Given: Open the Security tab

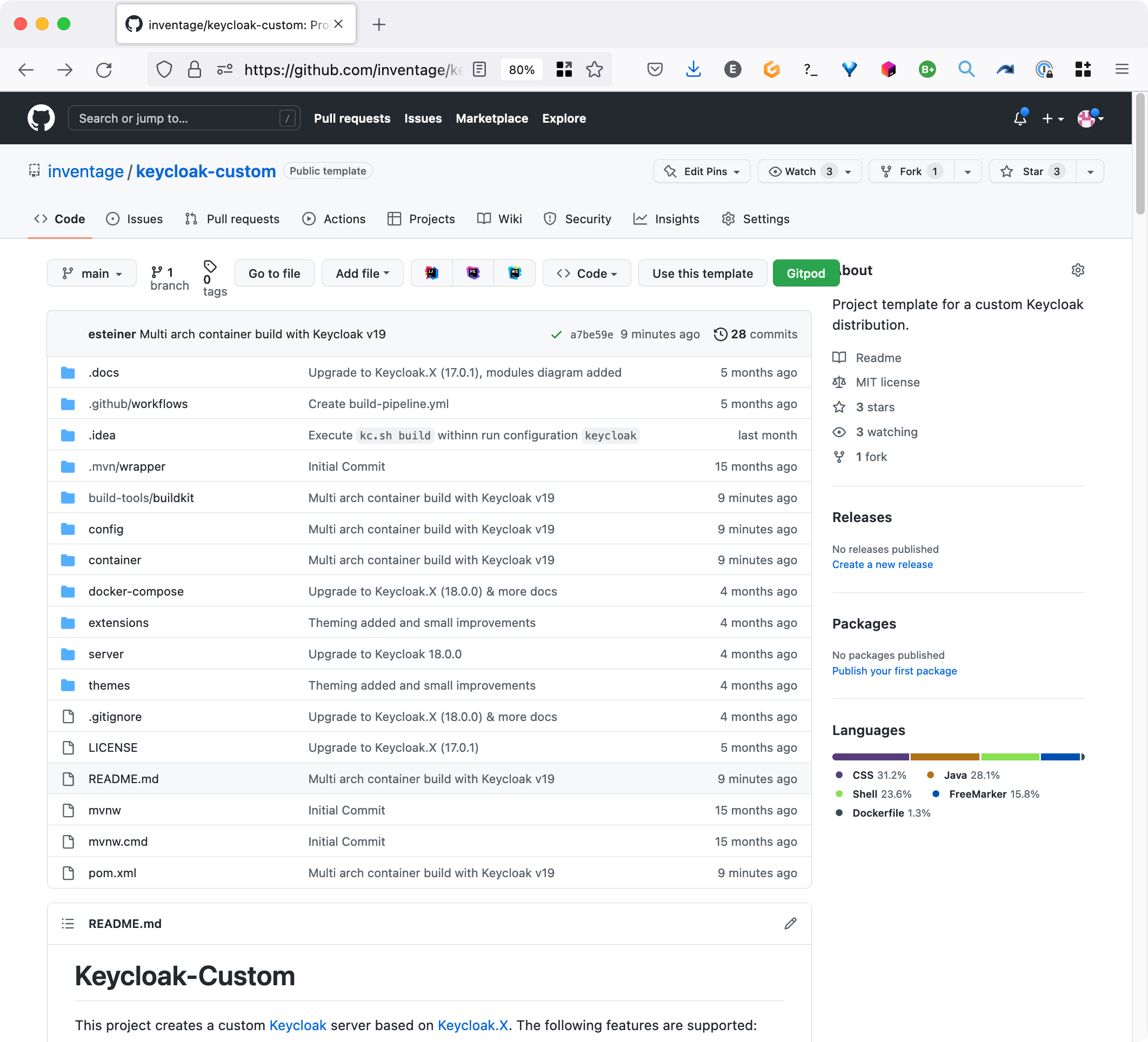Looking at the screenshot, I should 577,219.
